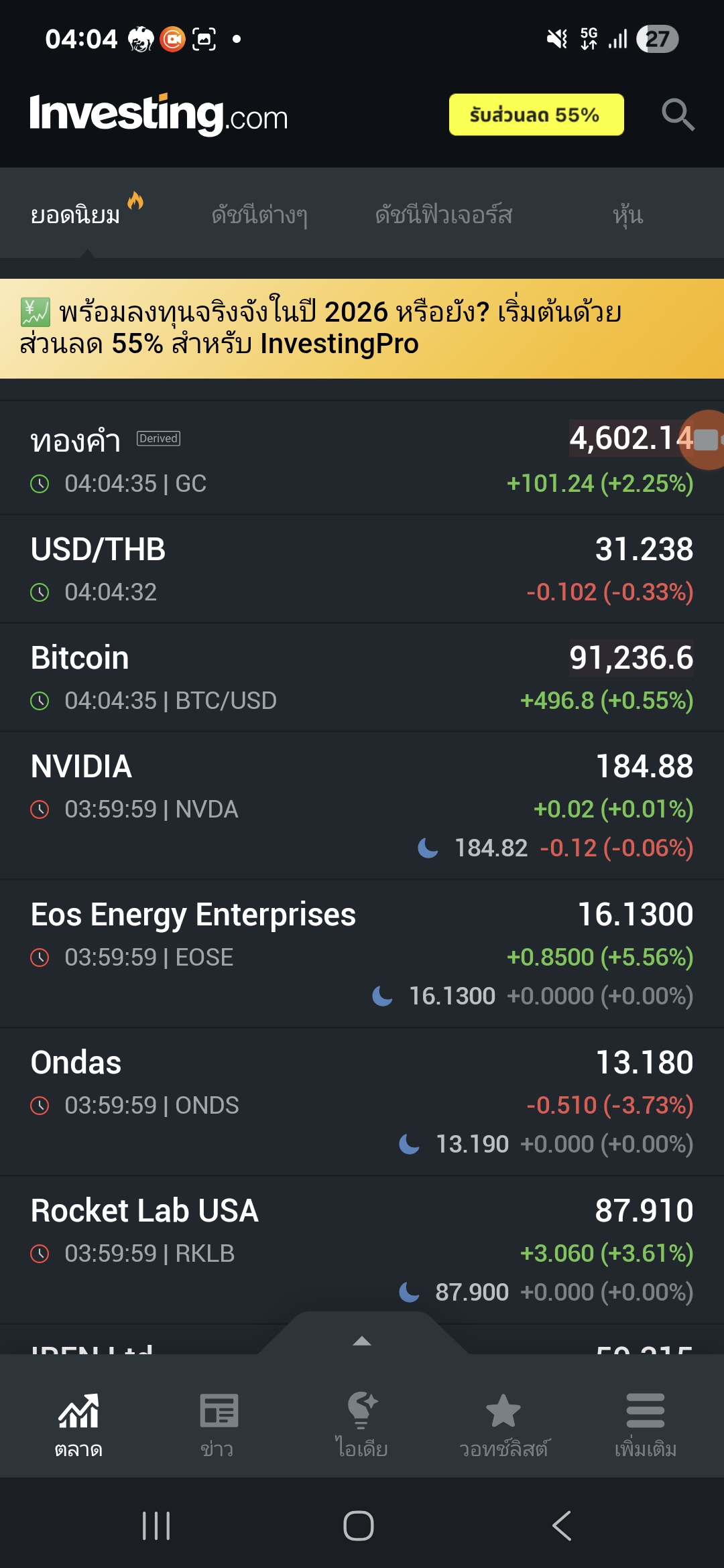Image resolution: width=724 pixels, height=1568 pixels.
Task: Switch to the หุ้น tab
Action: click(x=627, y=215)
